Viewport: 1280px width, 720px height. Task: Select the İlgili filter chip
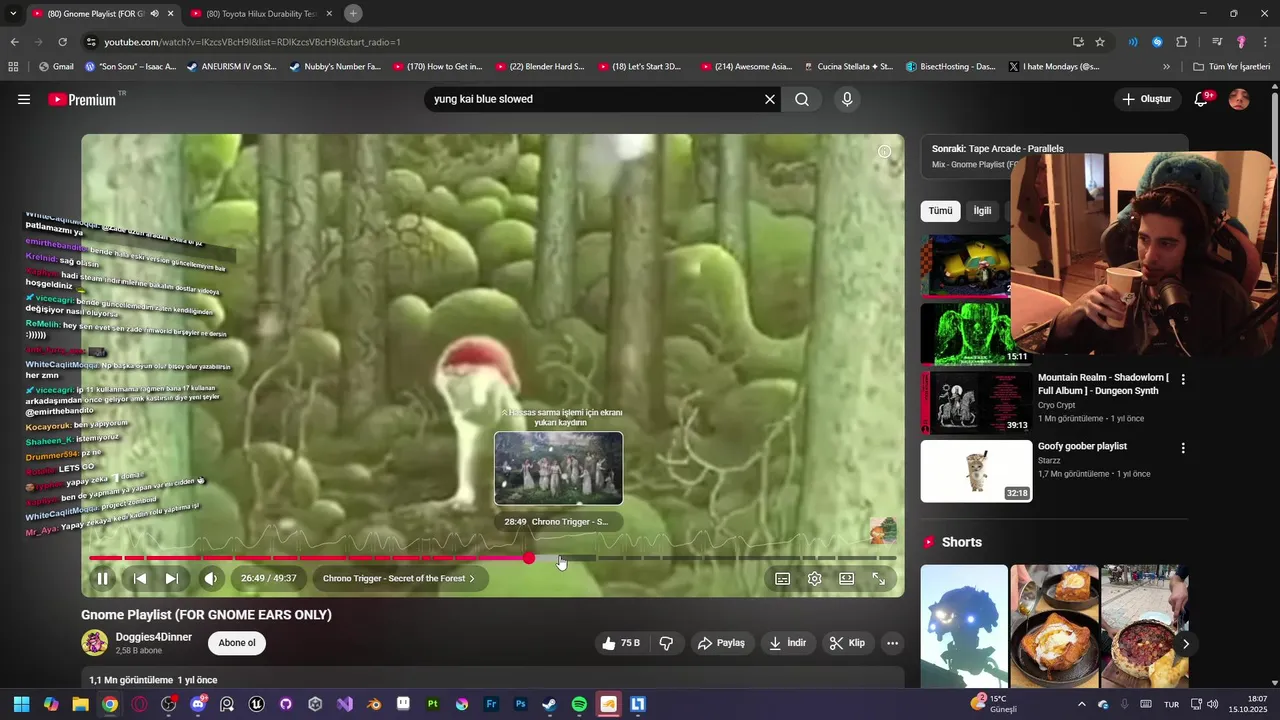pos(983,211)
